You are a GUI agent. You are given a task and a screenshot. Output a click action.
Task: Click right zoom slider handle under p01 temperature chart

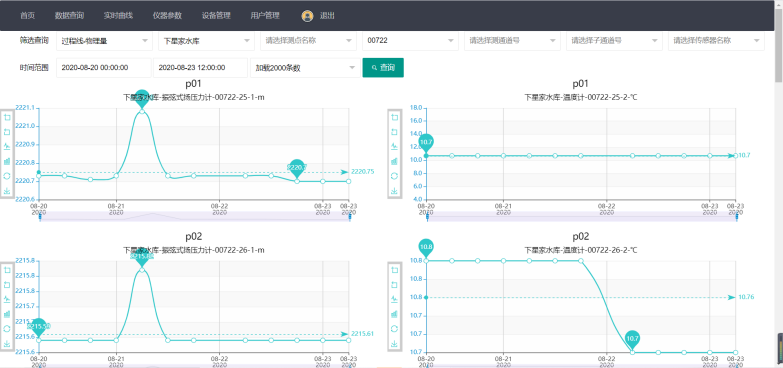pos(736,217)
